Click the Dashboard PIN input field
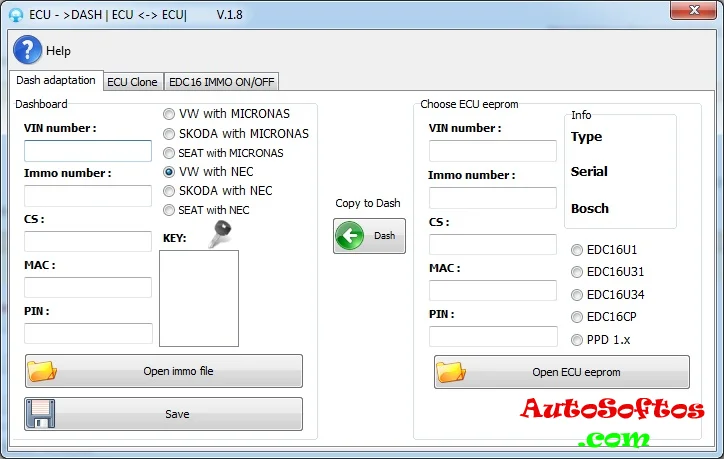 pos(88,333)
